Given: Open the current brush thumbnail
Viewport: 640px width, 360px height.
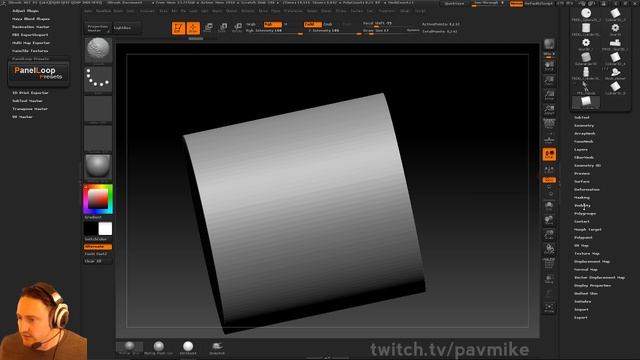Looking at the screenshot, I should click(x=98, y=50).
